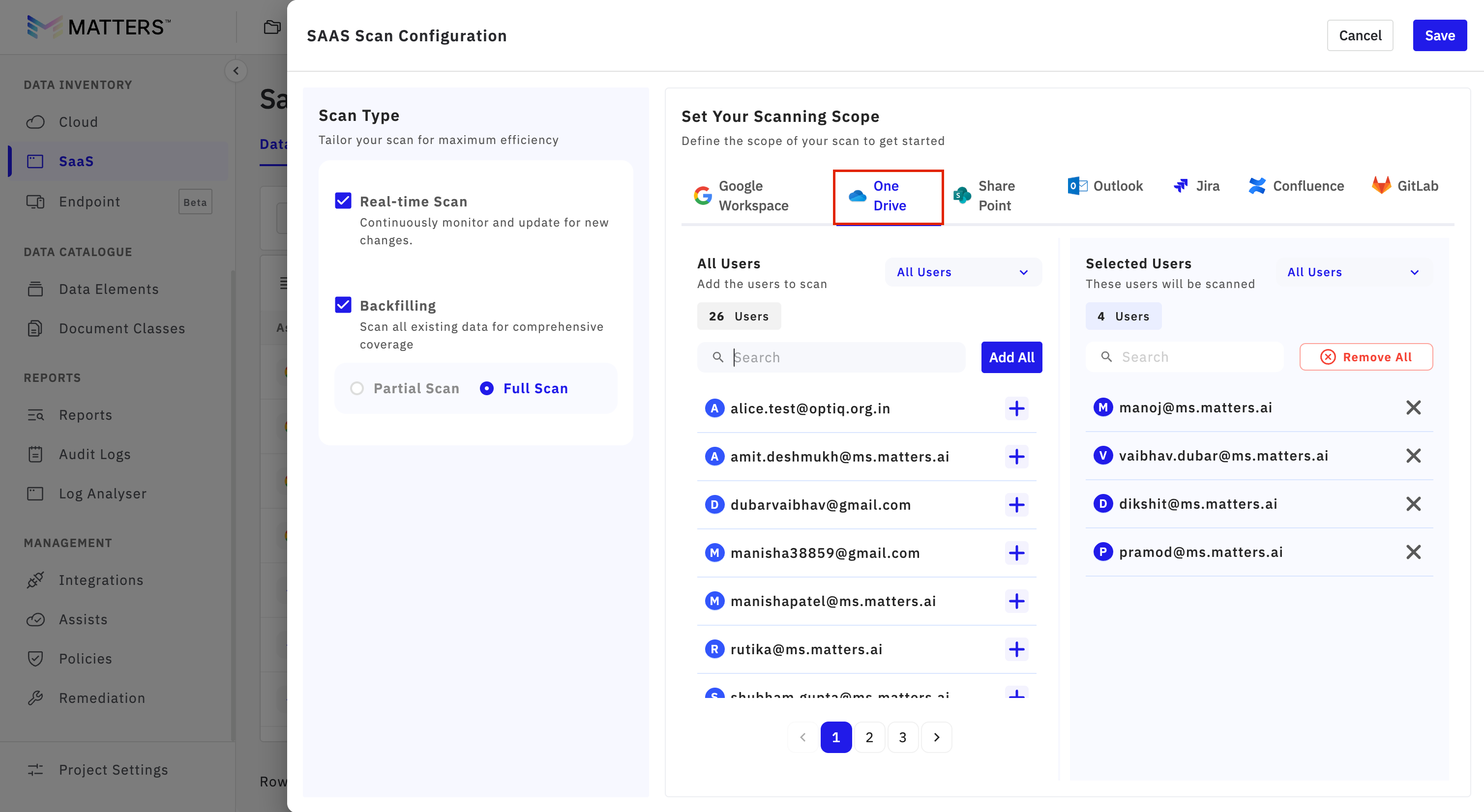This screenshot has width=1484, height=812.
Task: Click the Document Classes icon in sidebar
Action: coord(35,328)
